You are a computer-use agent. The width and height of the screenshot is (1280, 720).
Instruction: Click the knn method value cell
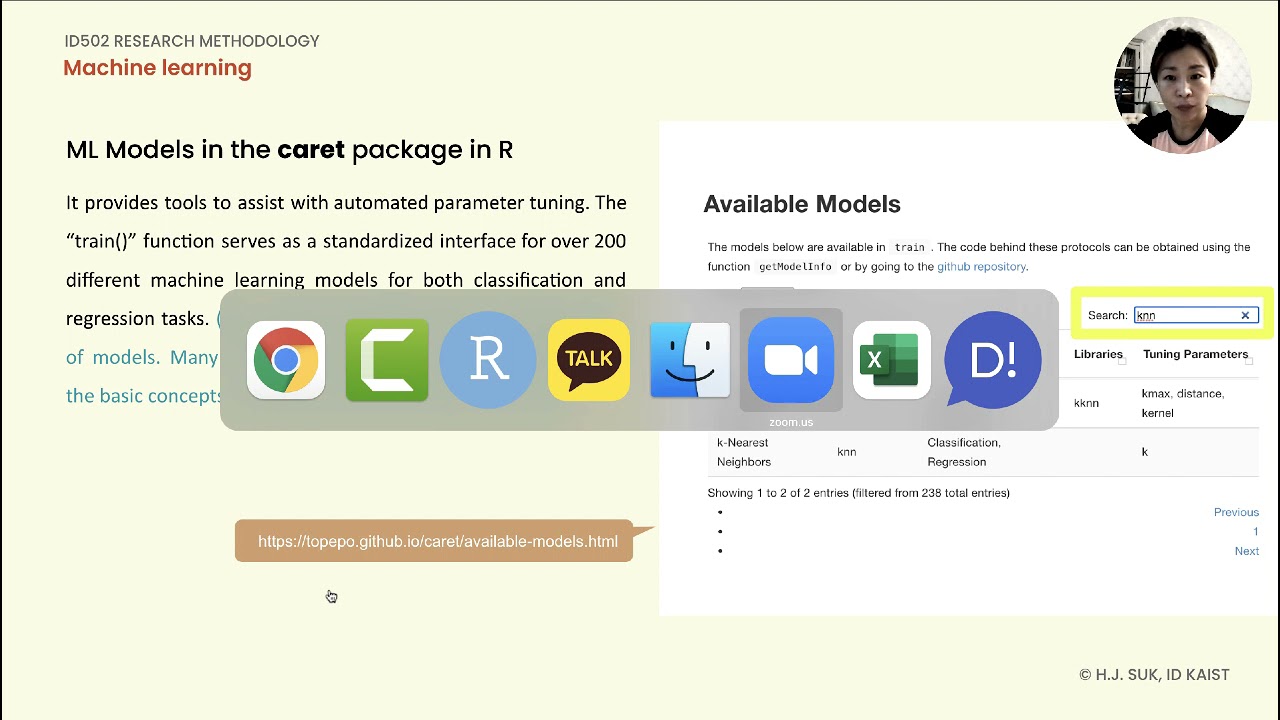coord(846,452)
